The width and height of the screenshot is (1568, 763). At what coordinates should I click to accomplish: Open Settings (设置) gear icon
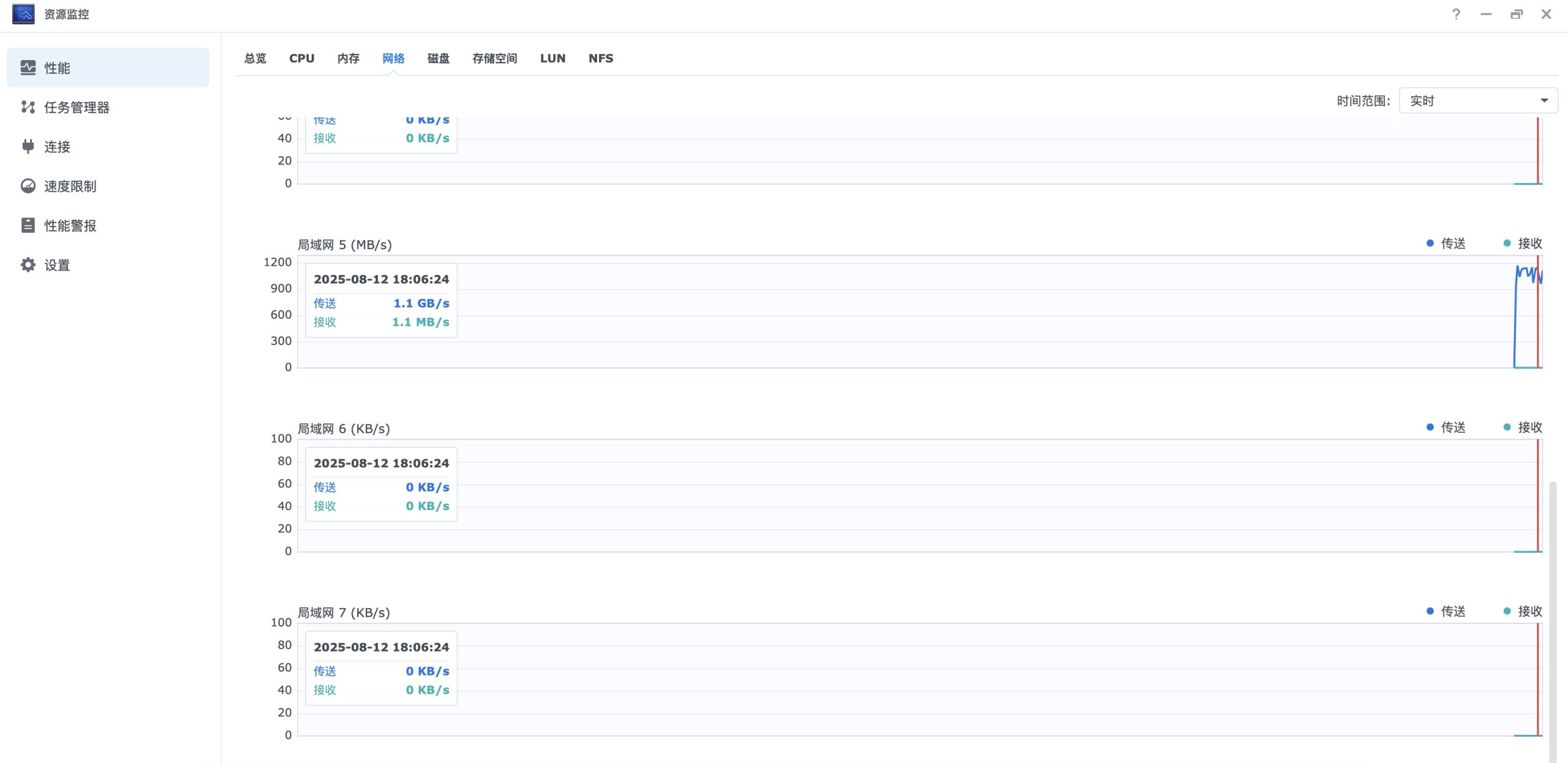pyautogui.click(x=28, y=265)
